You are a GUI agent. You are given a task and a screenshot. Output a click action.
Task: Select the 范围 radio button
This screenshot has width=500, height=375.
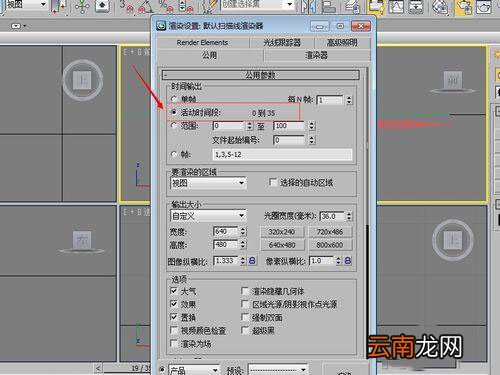pos(174,126)
